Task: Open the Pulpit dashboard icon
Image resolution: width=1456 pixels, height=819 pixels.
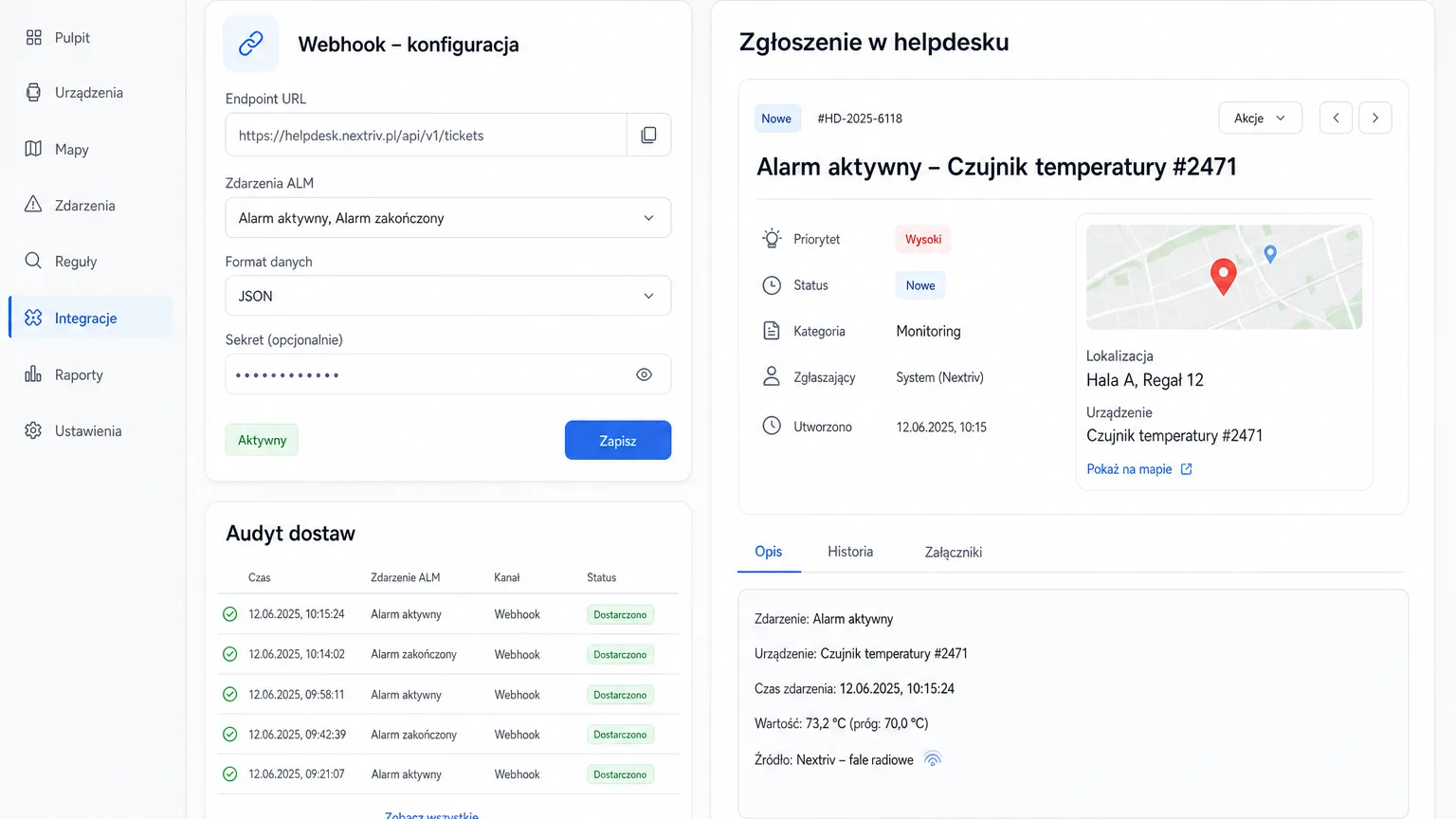Action: pyautogui.click(x=34, y=37)
